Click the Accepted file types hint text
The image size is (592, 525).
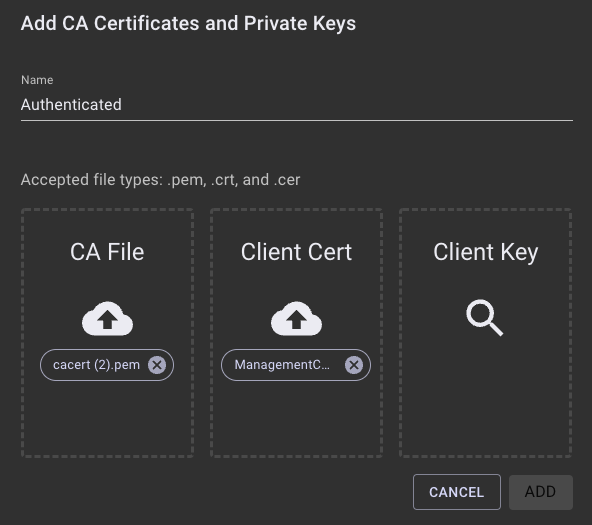[x=160, y=180]
